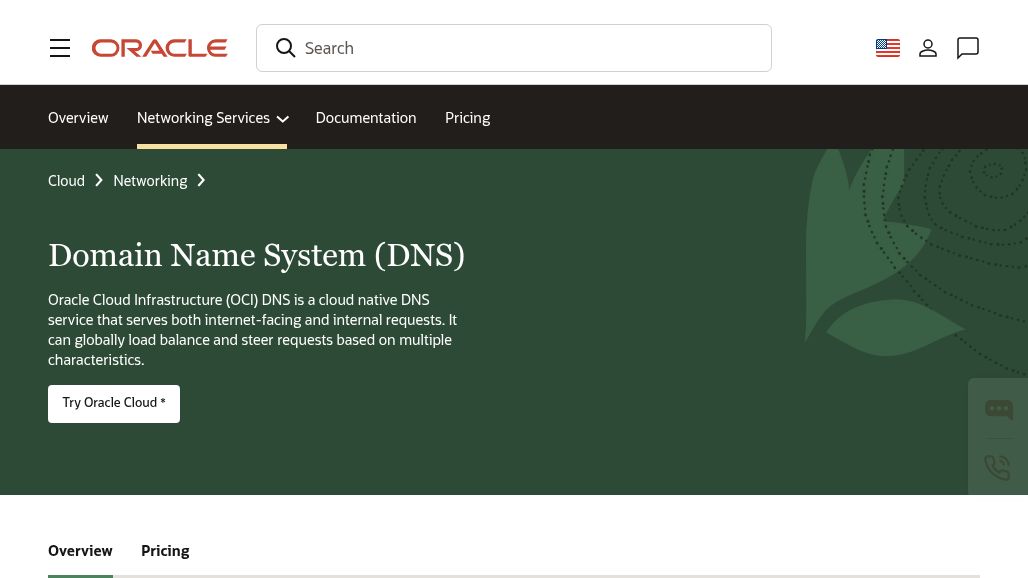Screen dimensions: 1028x578
Task: Click the chevron next to Networking Services
Action: 283,119
